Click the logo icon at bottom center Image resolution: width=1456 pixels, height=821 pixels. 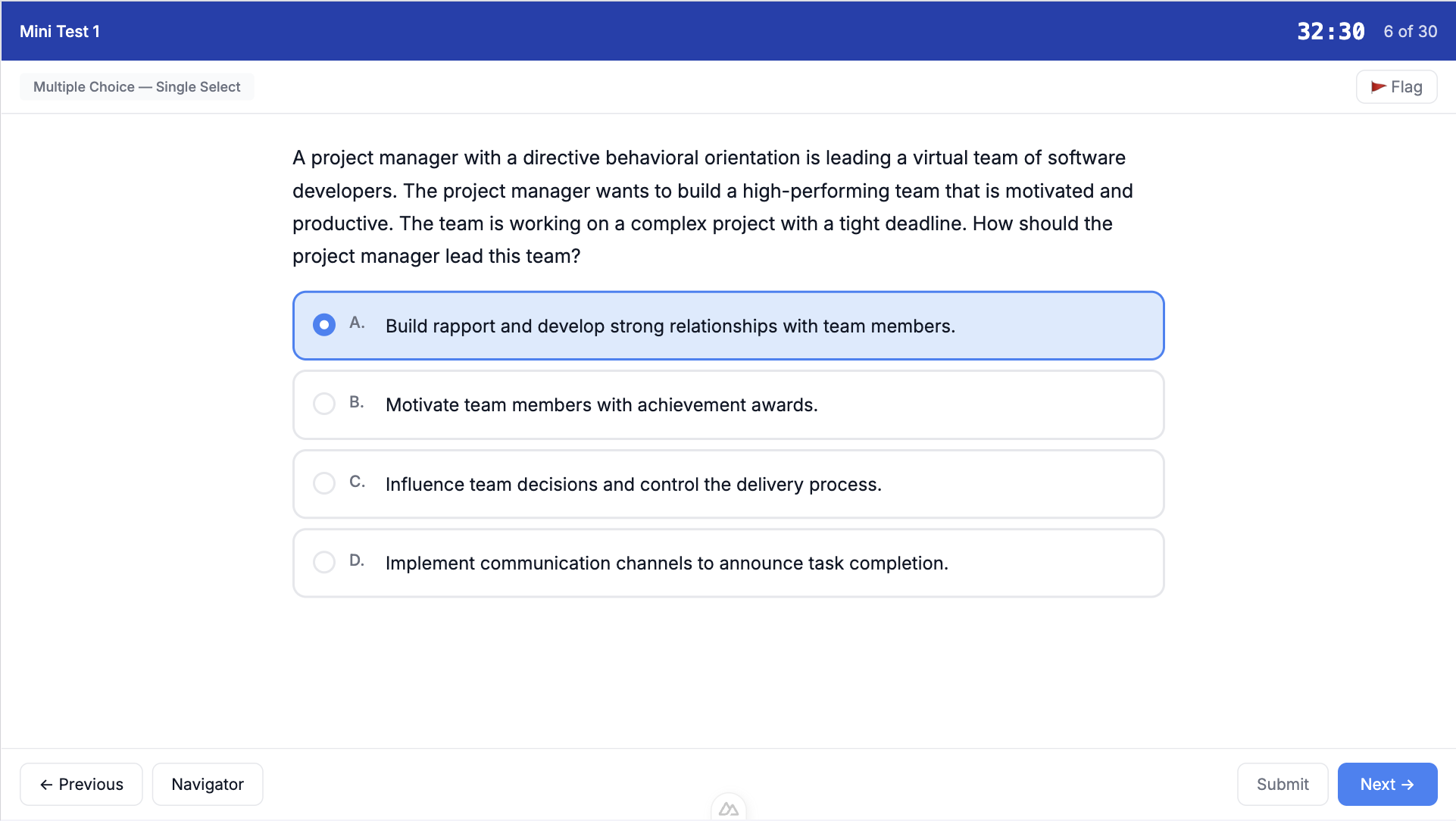tap(729, 809)
